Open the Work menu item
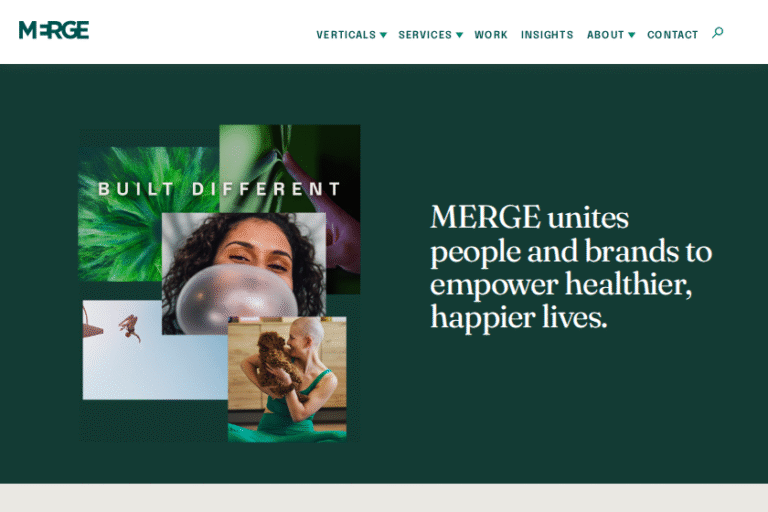The image size is (768, 512). 491,35
